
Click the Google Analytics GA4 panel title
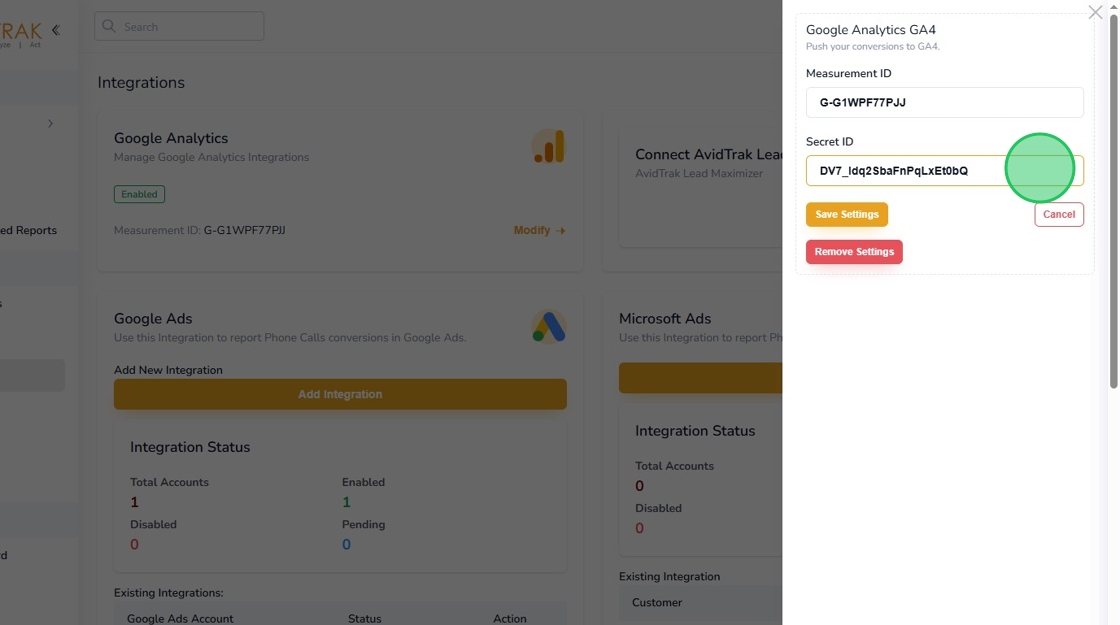coord(871,30)
